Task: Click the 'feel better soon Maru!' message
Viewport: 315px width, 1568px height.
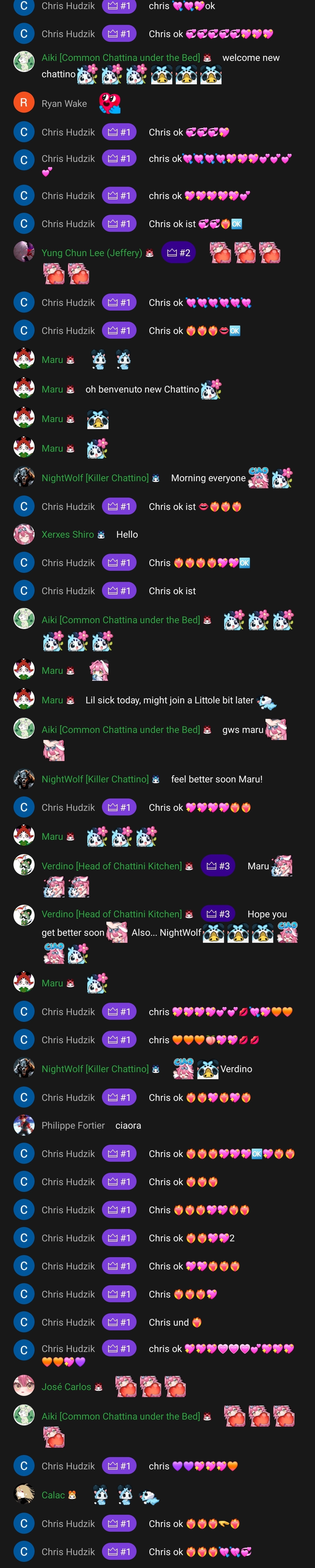Action: 217,779
